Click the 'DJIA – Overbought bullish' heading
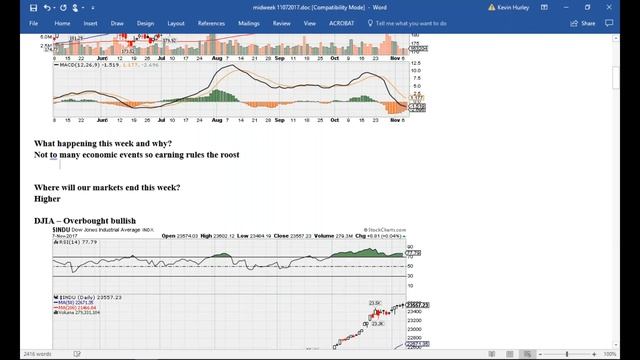This screenshot has width=640, height=360. point(85,221)
